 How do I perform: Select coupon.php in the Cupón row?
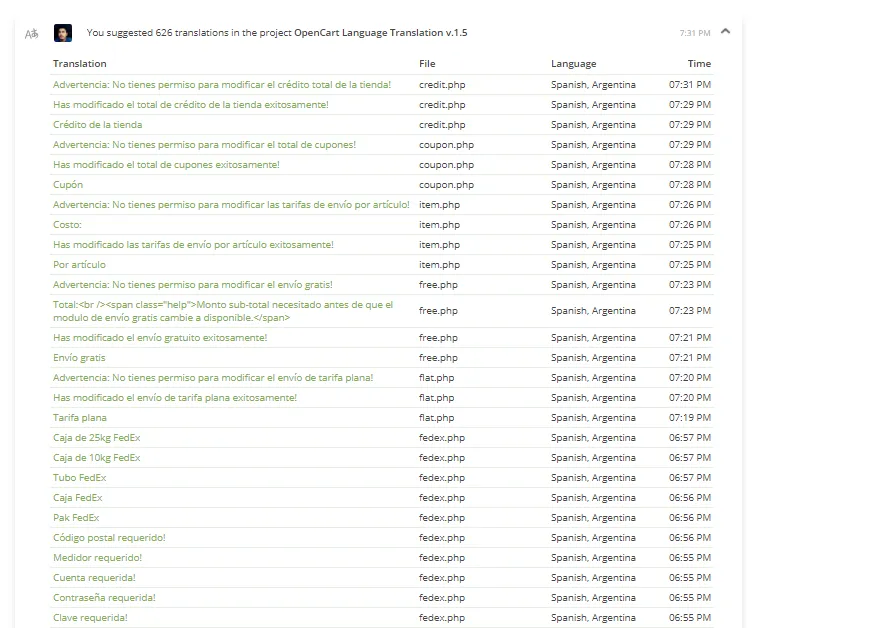(446, 185)
